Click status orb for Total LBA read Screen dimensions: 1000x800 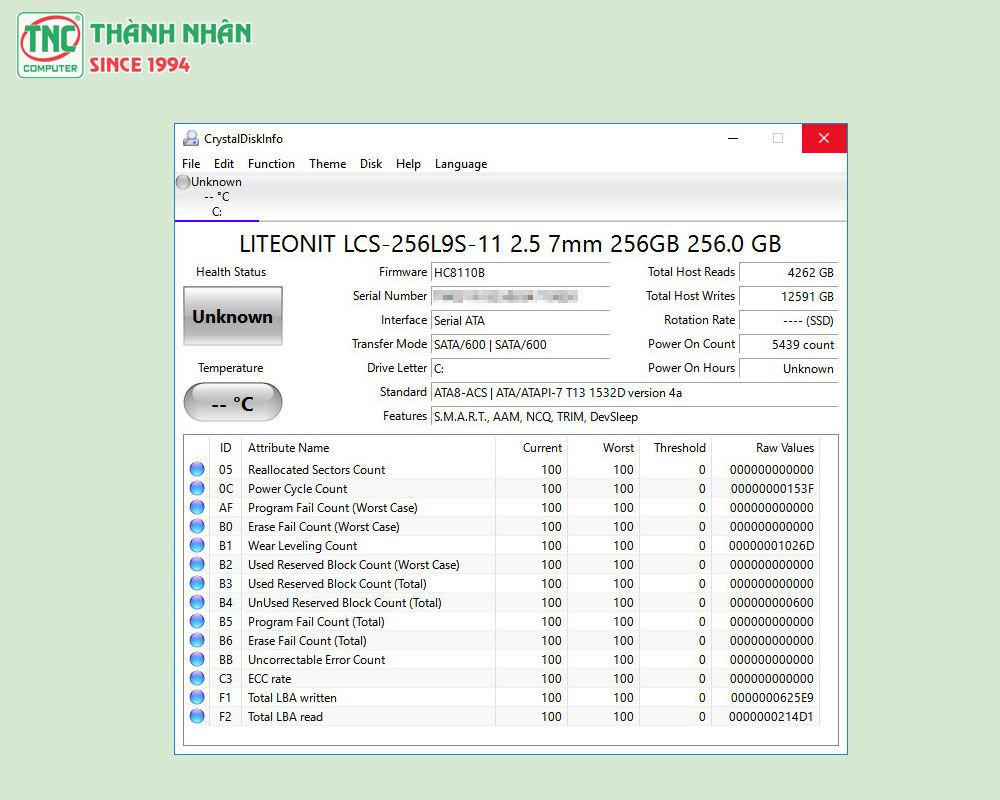click(197, 716)
